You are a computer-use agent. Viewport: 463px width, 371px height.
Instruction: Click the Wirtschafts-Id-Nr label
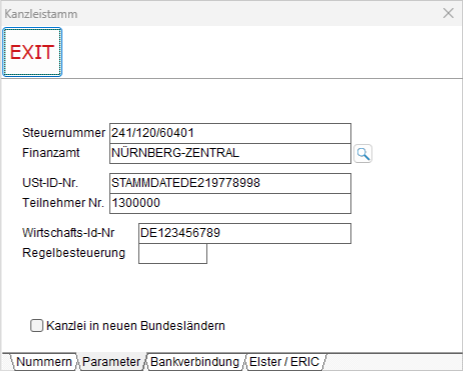[x=68, y=233]
